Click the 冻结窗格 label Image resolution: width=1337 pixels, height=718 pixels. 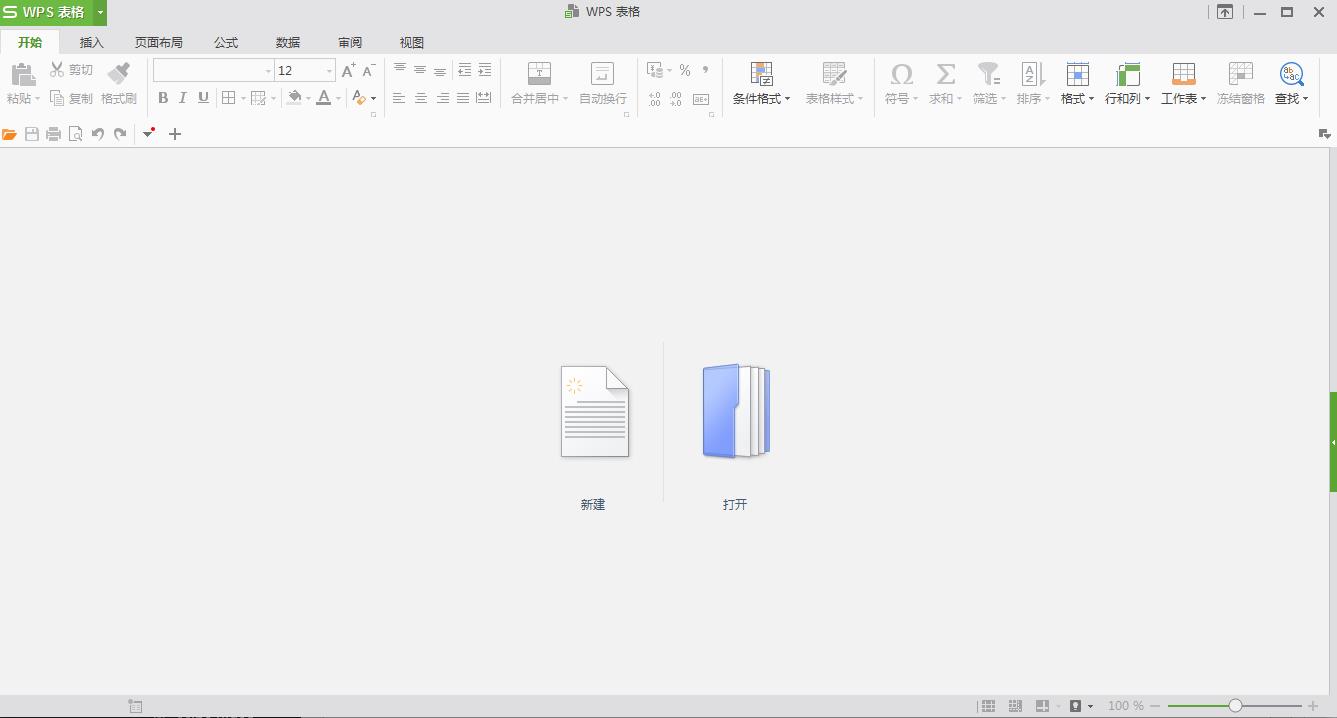click(1241, 99)
